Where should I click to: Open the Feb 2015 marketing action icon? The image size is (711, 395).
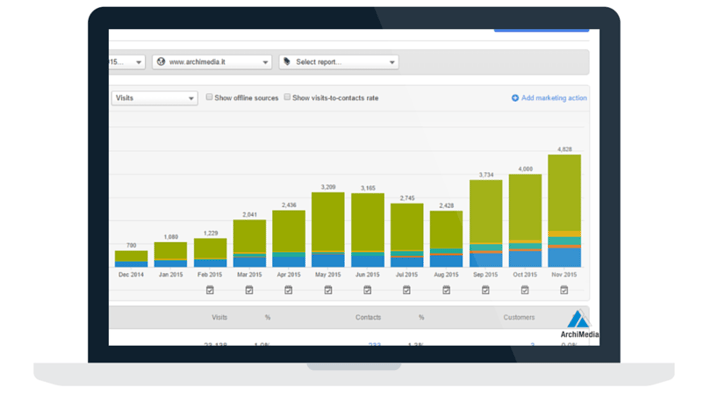[x=210, y=290]
